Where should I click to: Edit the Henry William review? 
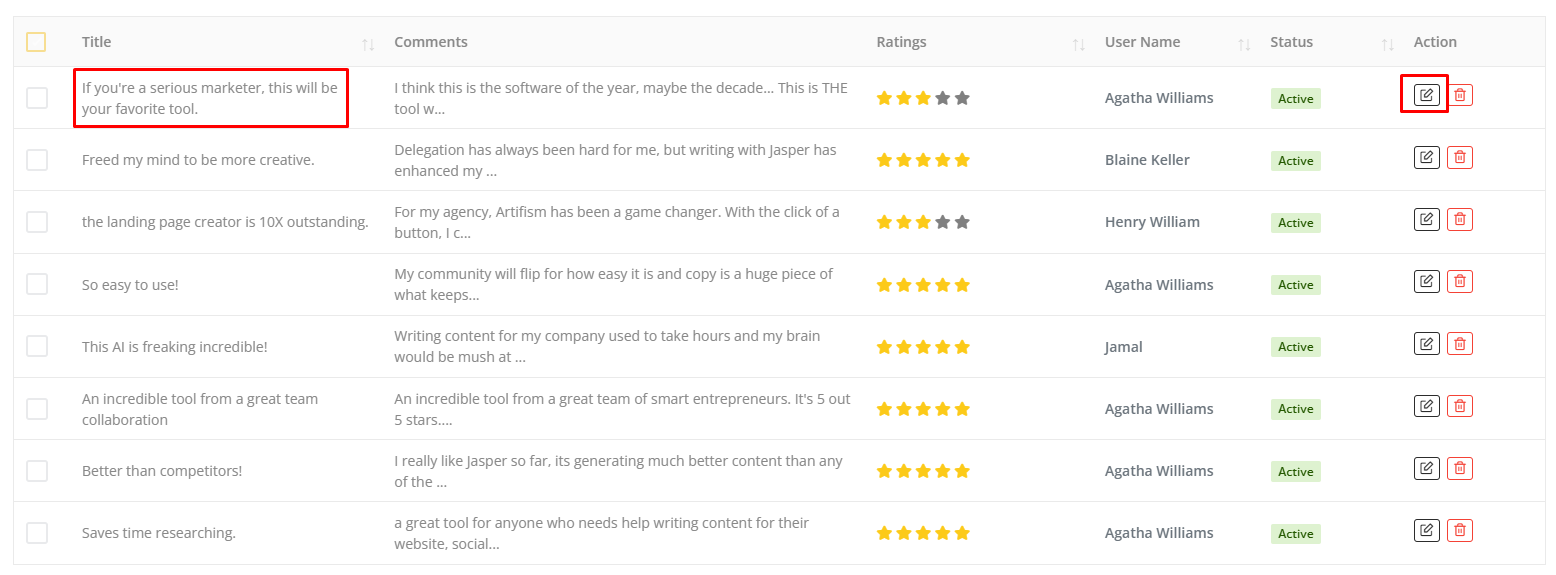[x=1426, y=219]
